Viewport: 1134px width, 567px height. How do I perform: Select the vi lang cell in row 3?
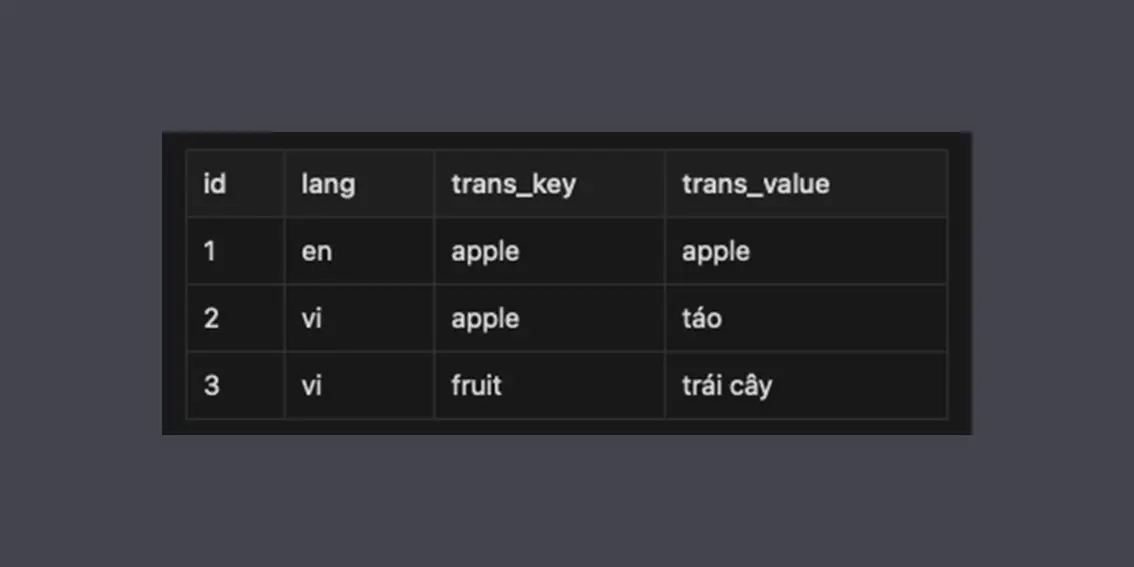click(359, 385)
